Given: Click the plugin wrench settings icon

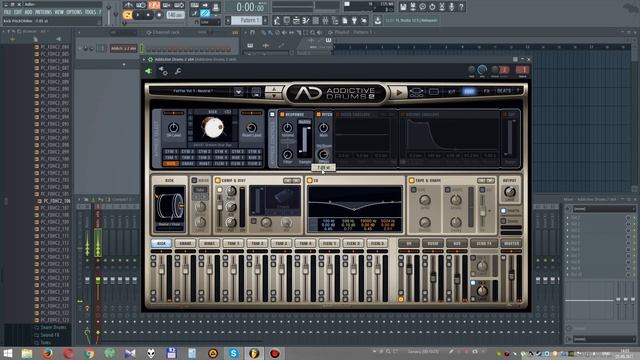Looking at the screenshot, I should click(x=178, y=71).
